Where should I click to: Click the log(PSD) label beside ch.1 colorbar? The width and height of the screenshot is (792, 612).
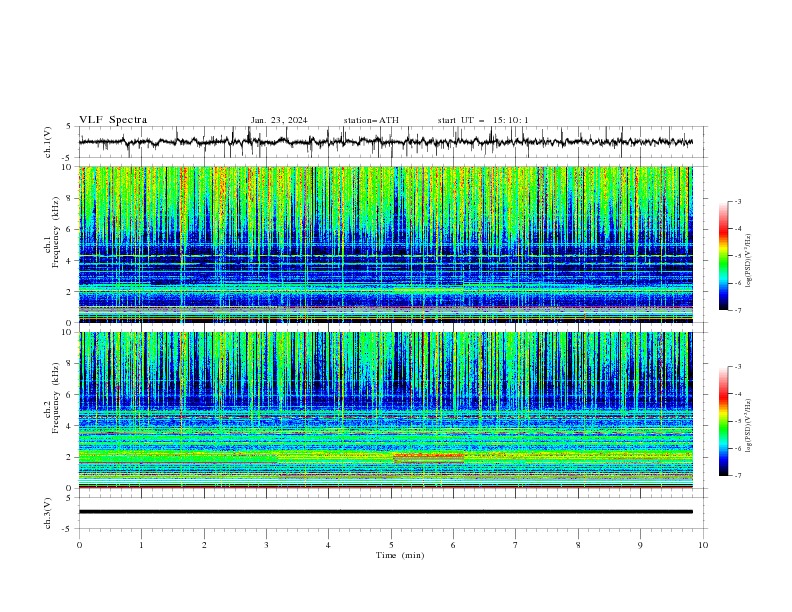pos(749,261)
